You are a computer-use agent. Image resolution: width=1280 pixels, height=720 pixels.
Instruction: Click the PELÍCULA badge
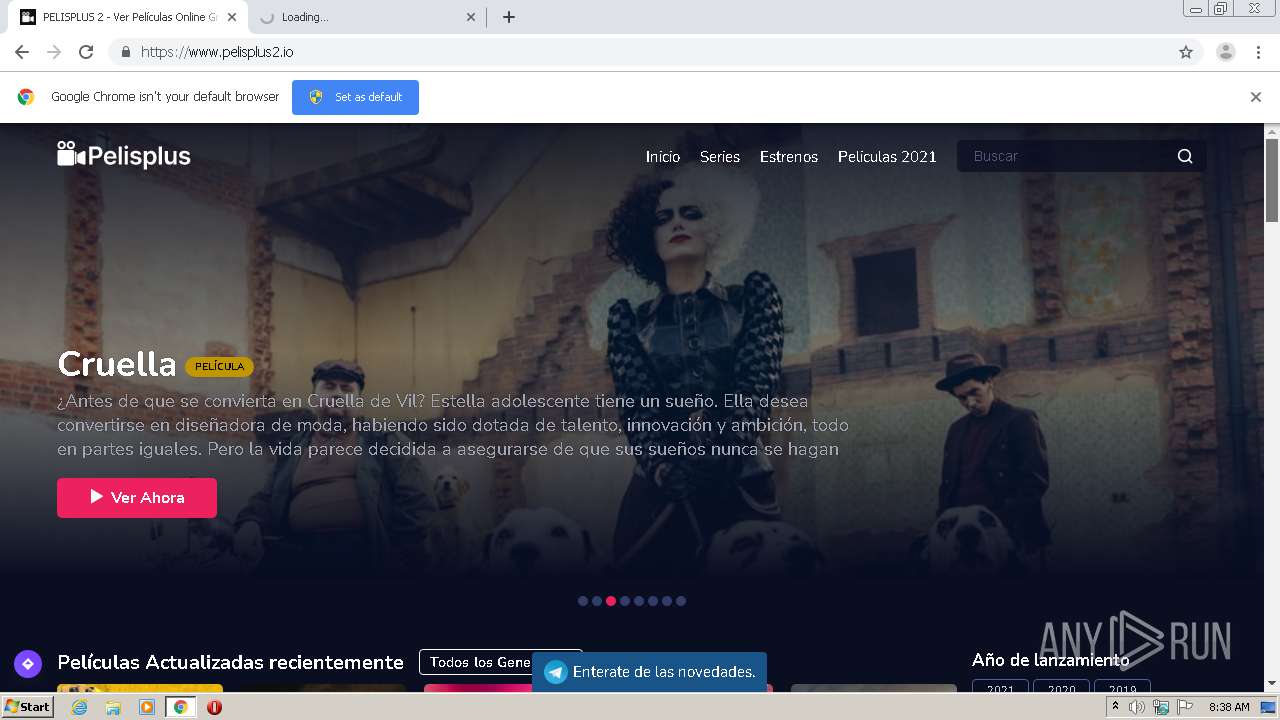(219, 367)
